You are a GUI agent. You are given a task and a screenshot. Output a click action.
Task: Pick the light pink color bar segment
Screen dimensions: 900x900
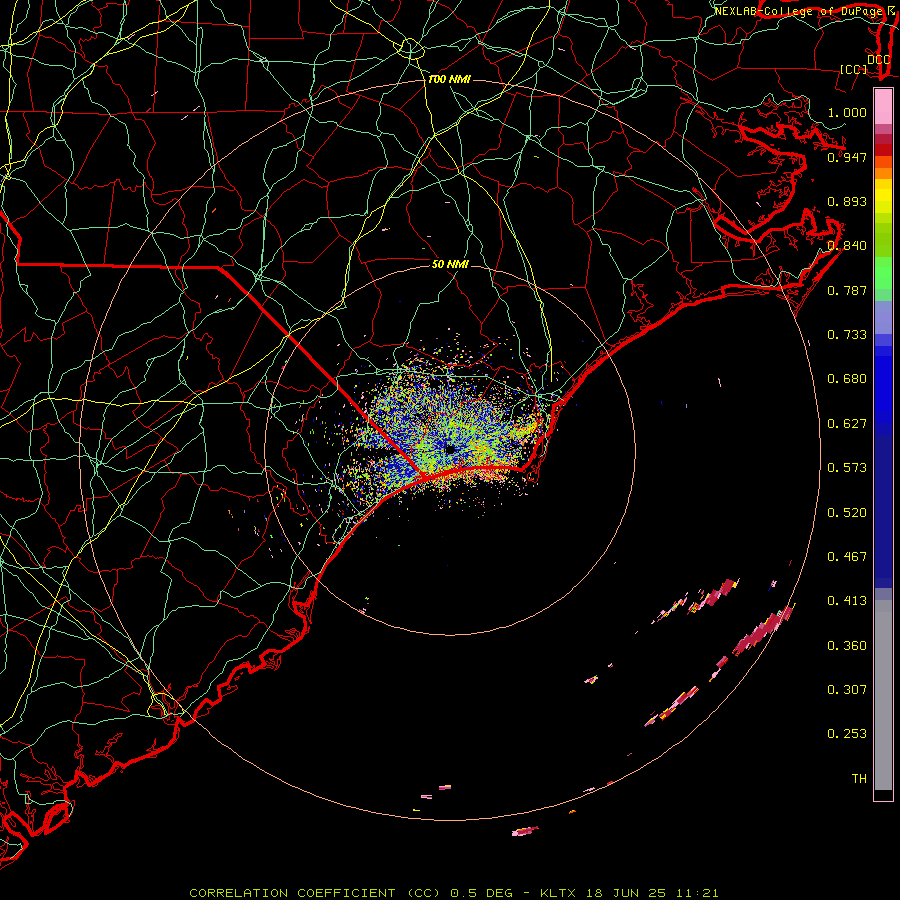883,107
